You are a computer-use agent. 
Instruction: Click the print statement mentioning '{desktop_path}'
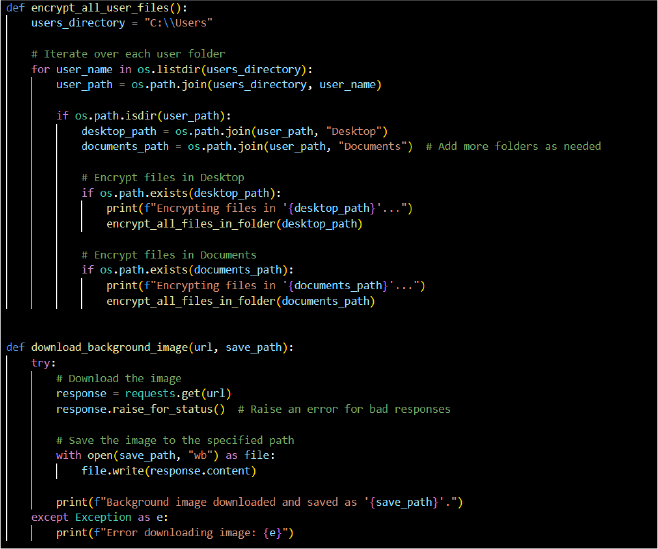pyautogui.click(x=259, y=209)
